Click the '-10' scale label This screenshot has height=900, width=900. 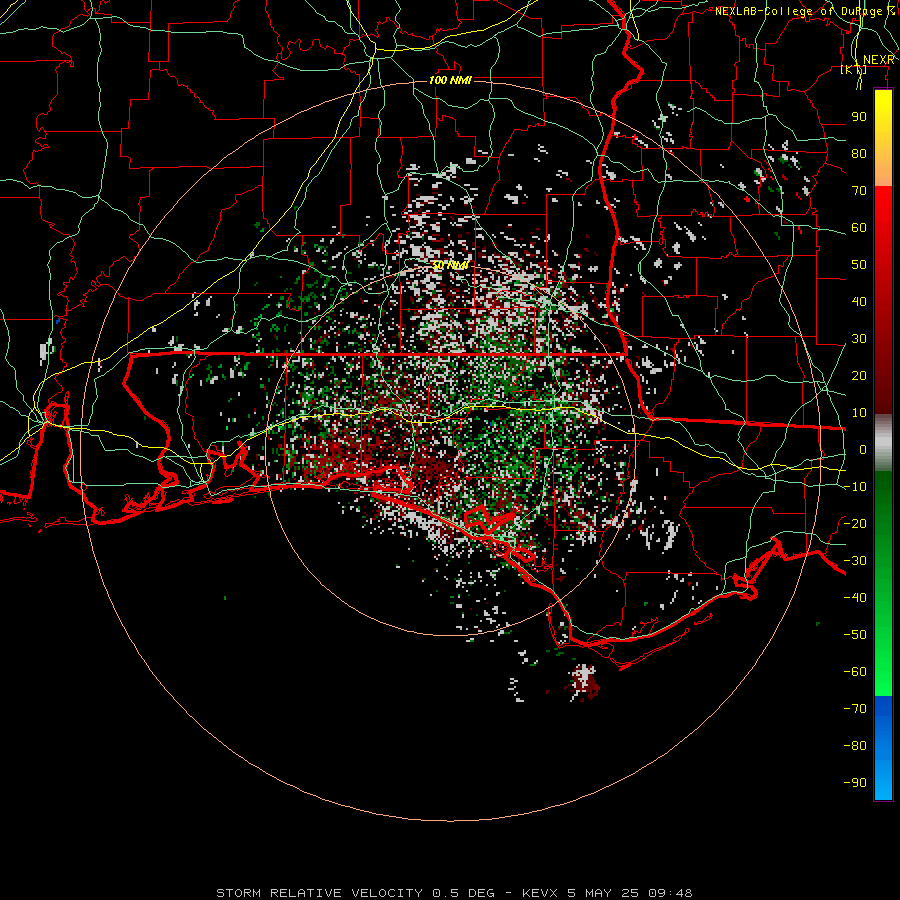[x=855, y=487]
